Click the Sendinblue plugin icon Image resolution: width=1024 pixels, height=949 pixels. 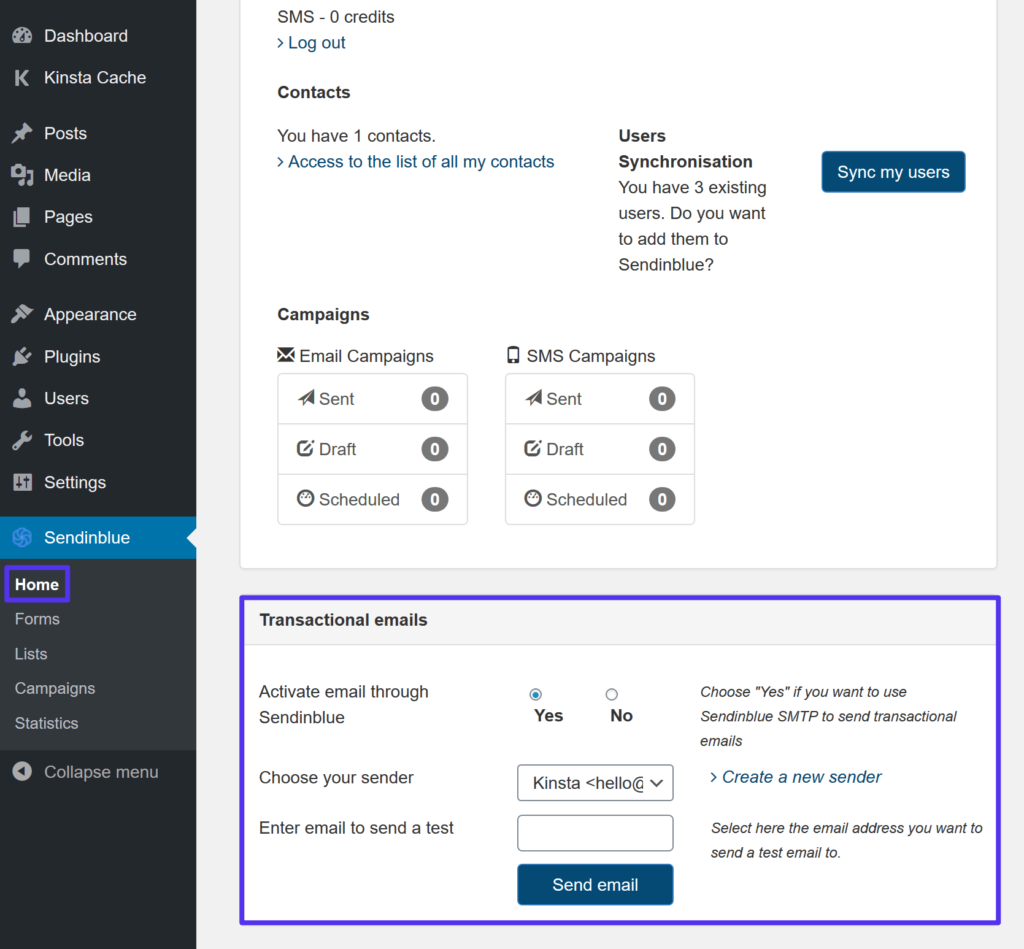[x=22, y=537]
